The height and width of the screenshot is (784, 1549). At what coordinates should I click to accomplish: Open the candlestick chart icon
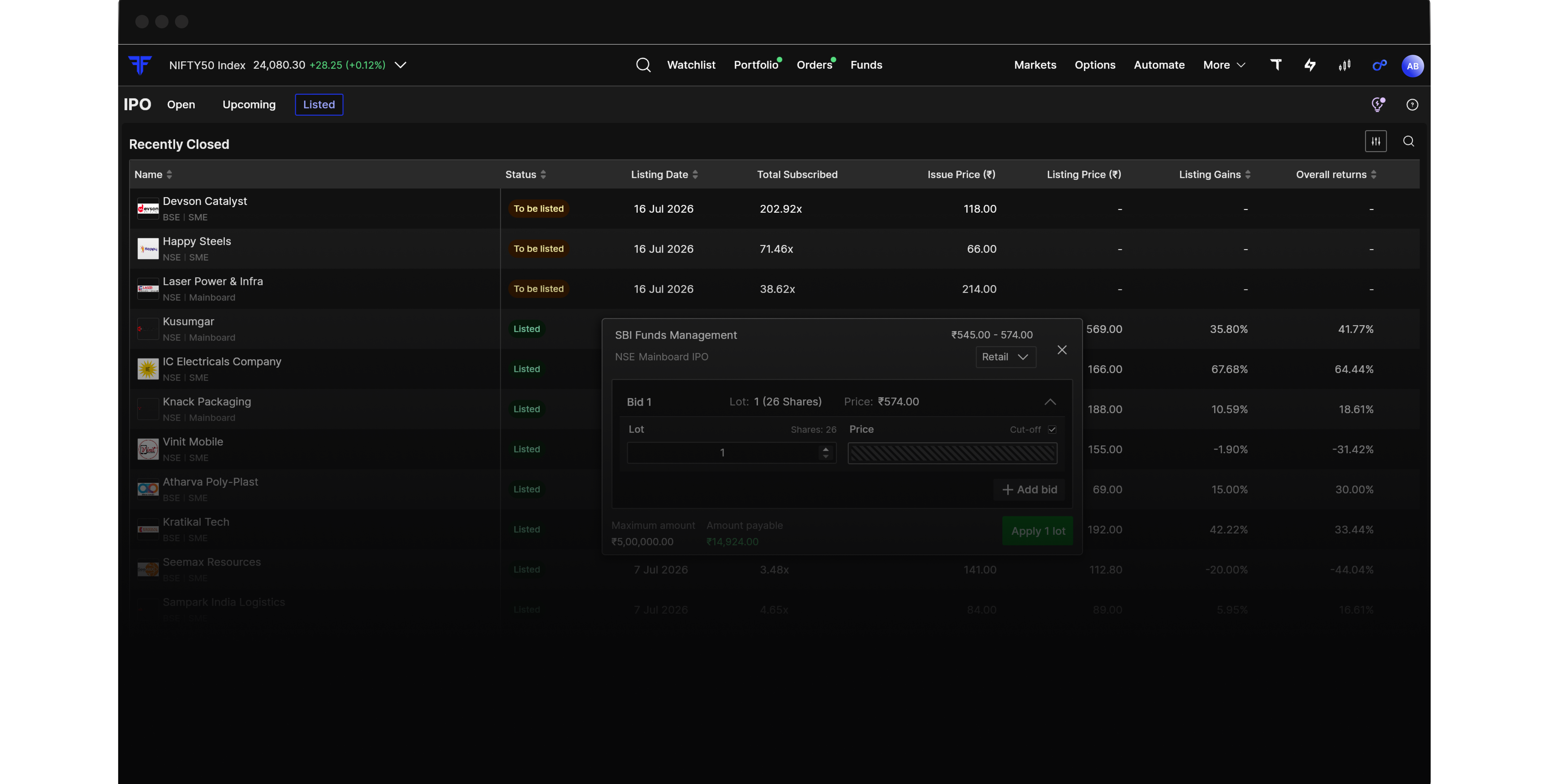(x=1345, y=65)
